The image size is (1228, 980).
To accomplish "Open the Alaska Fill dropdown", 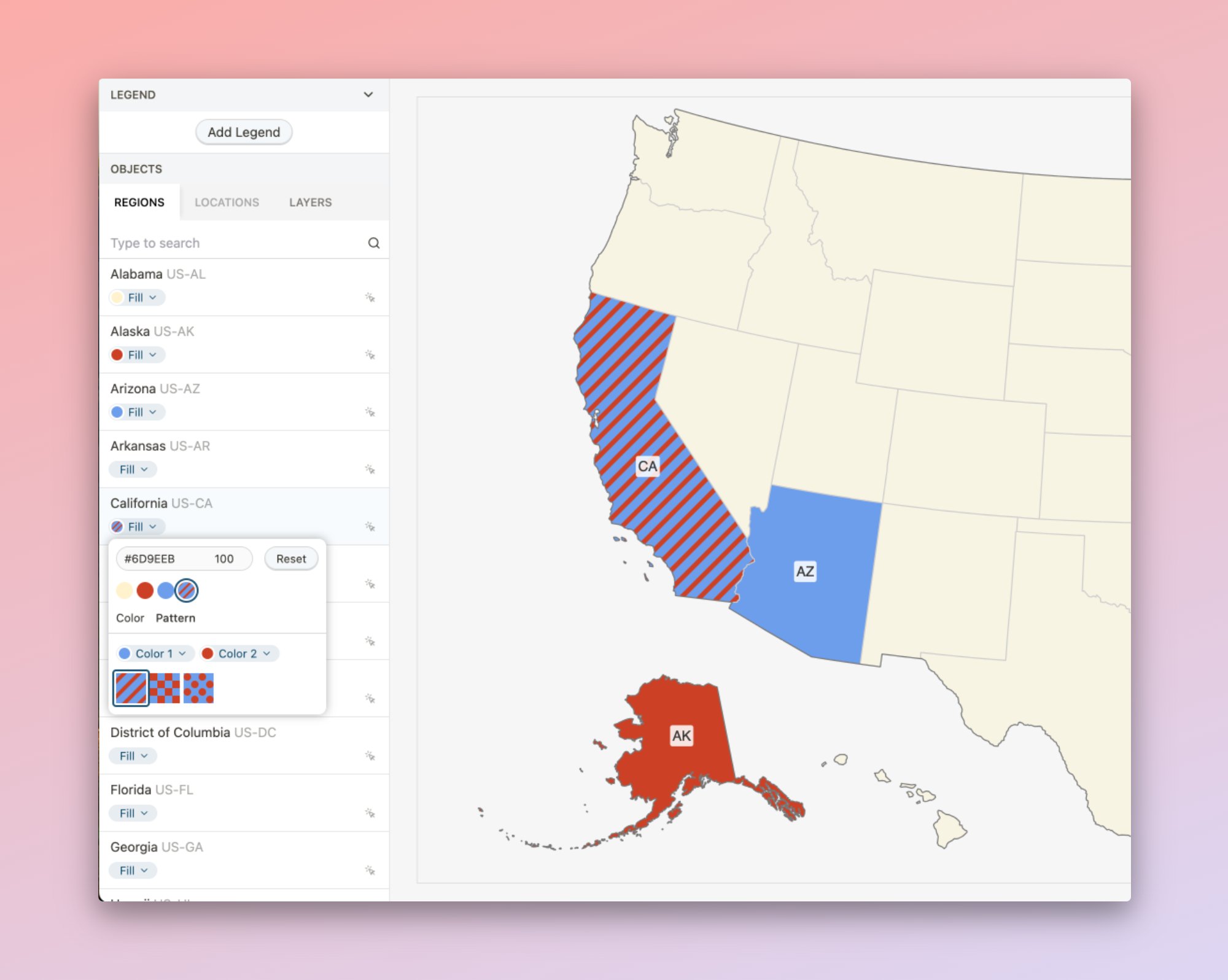I will [137, 355].
